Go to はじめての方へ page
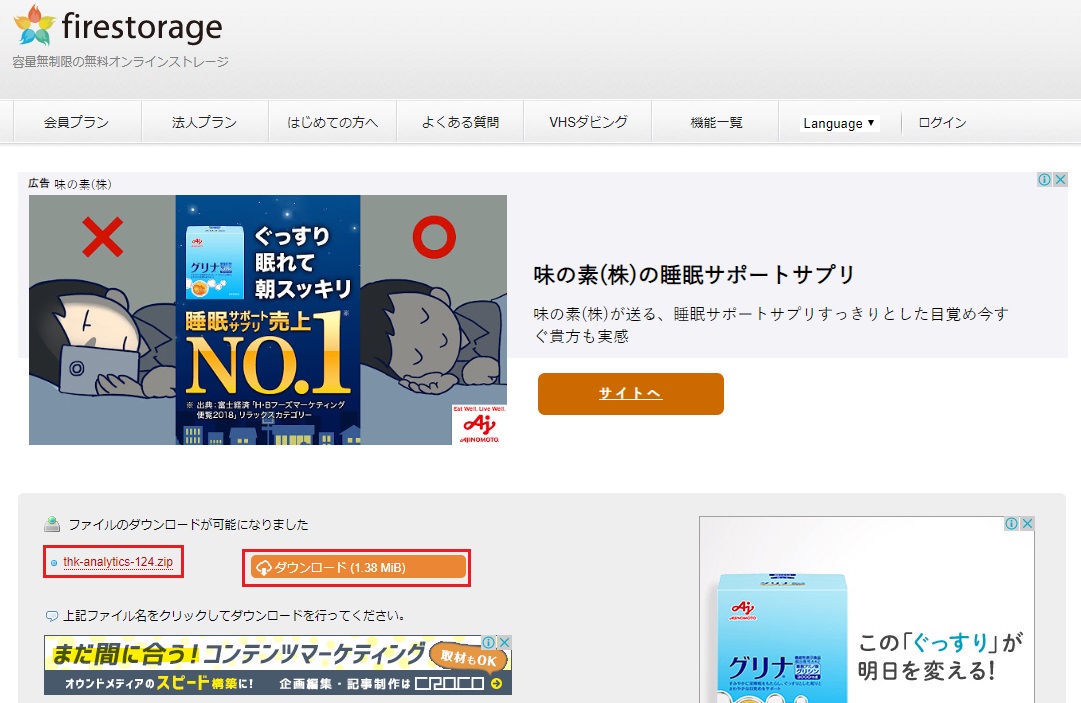Screen dimensions: 1081x703 click(332, 122)
